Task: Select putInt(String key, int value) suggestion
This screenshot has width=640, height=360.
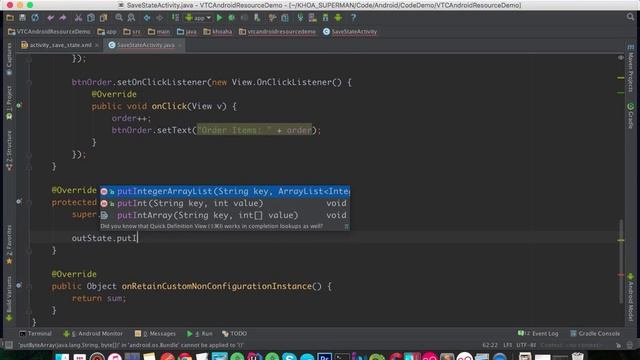Action: pyautogui.click(x=225, y=203)
